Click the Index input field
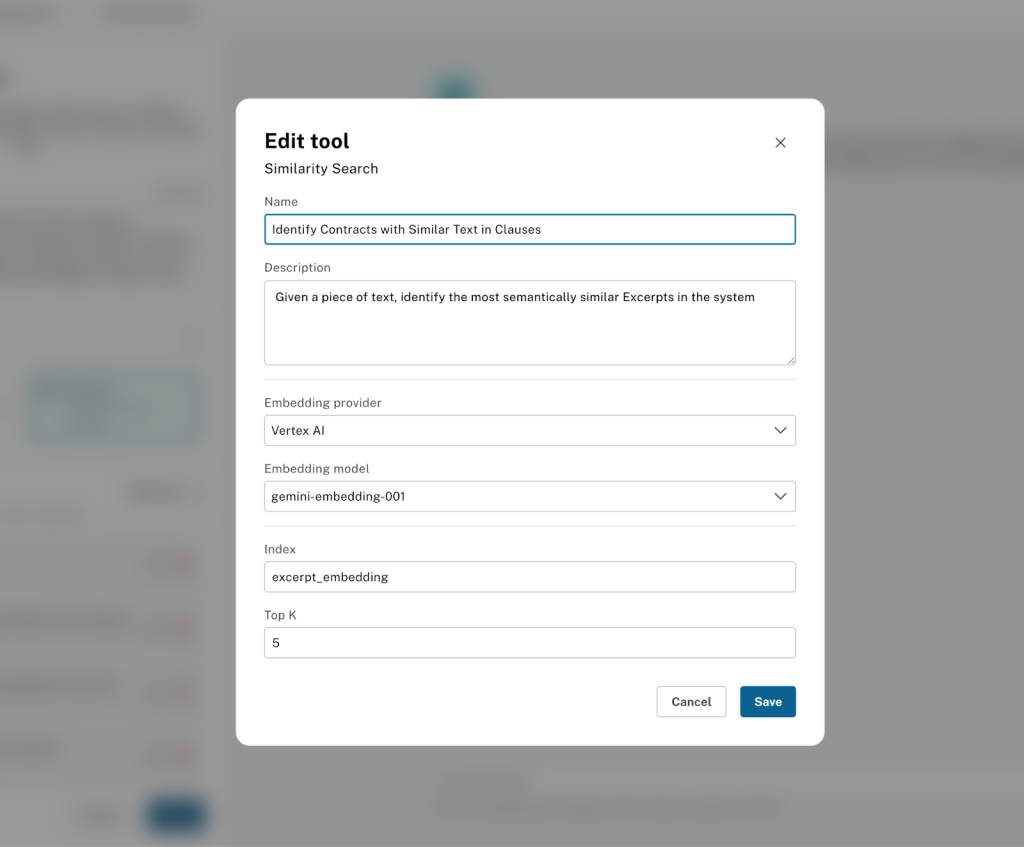Image resolution: width=1024 pixels, height=847 pixels. pos(529,577)
